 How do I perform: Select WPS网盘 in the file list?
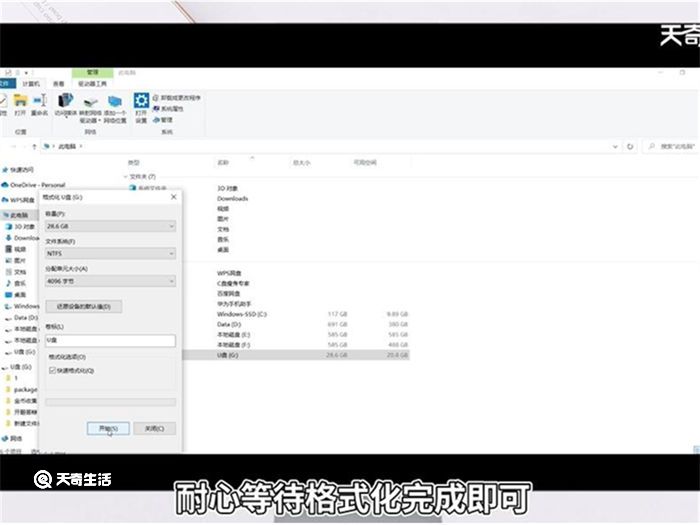coord(229,273)
